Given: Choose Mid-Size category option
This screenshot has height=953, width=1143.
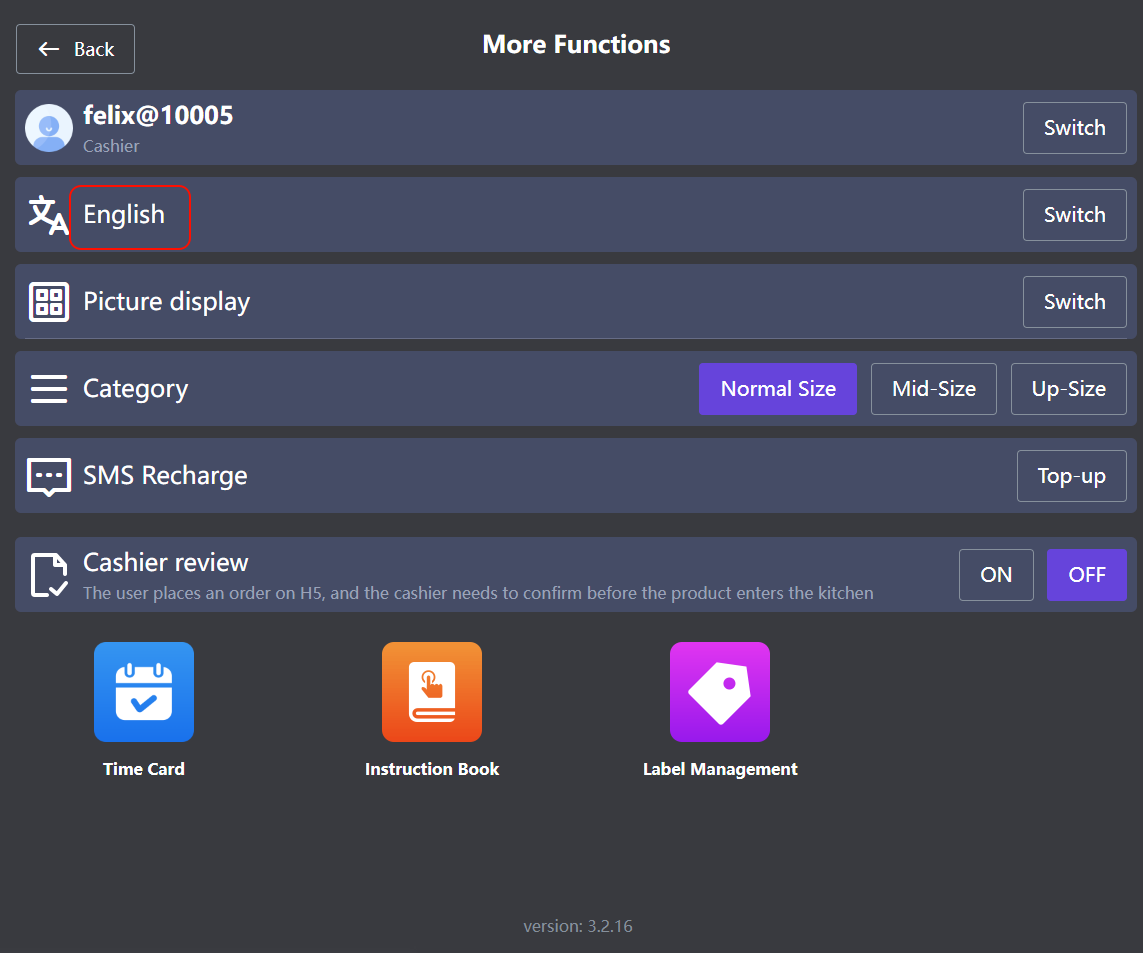Looking at the screenshot, I should [934, 389].
